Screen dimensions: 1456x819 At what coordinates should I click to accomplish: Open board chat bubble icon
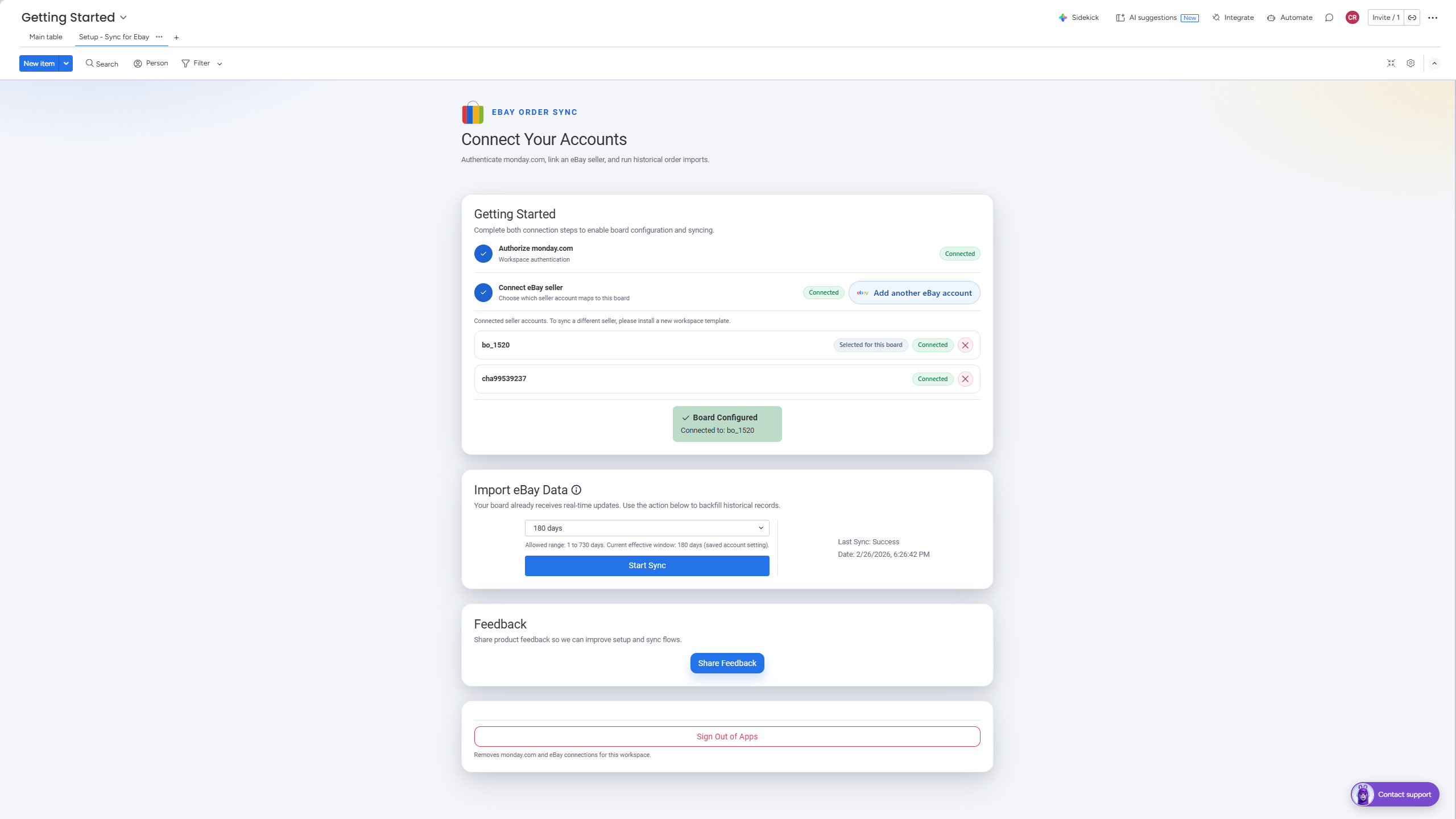1329,18
